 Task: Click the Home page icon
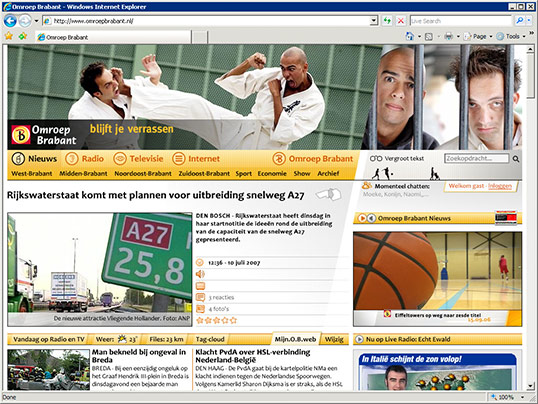coord(409,36)
